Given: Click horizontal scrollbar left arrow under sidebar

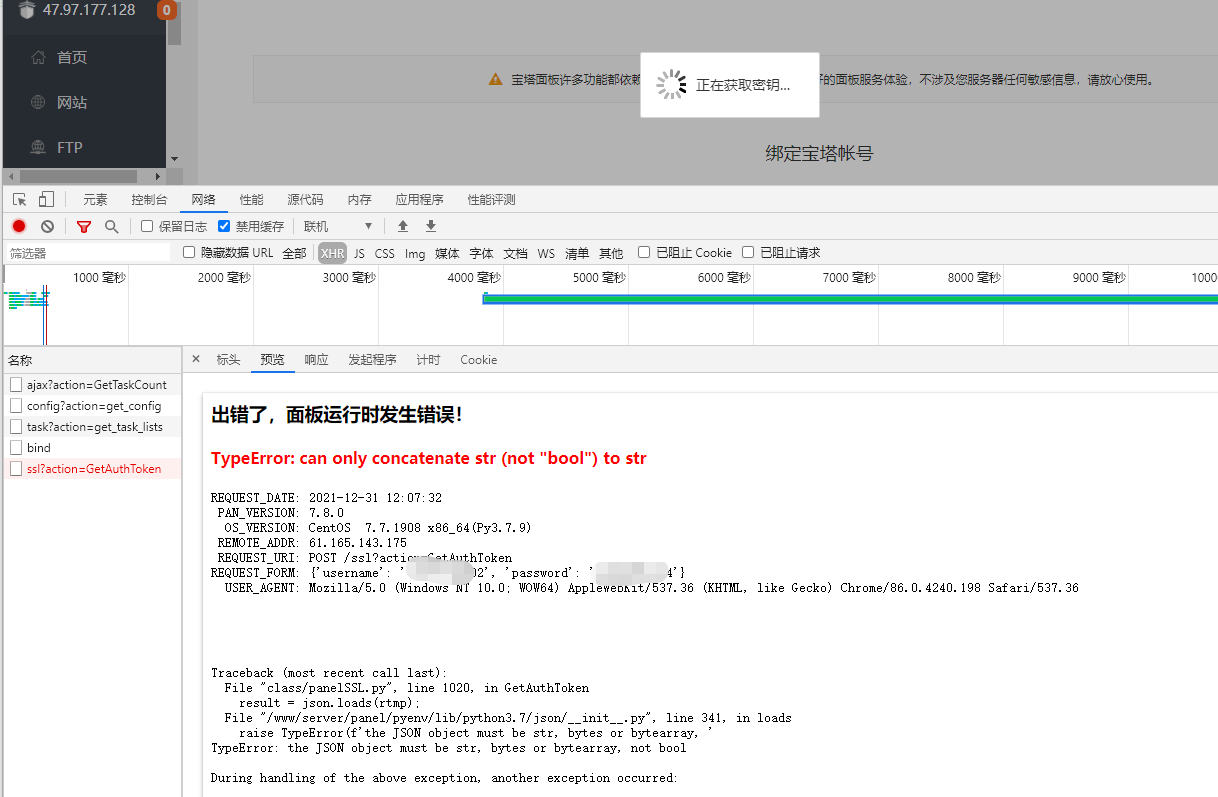Looking at the screenshot, I should (x=11, y=176).
